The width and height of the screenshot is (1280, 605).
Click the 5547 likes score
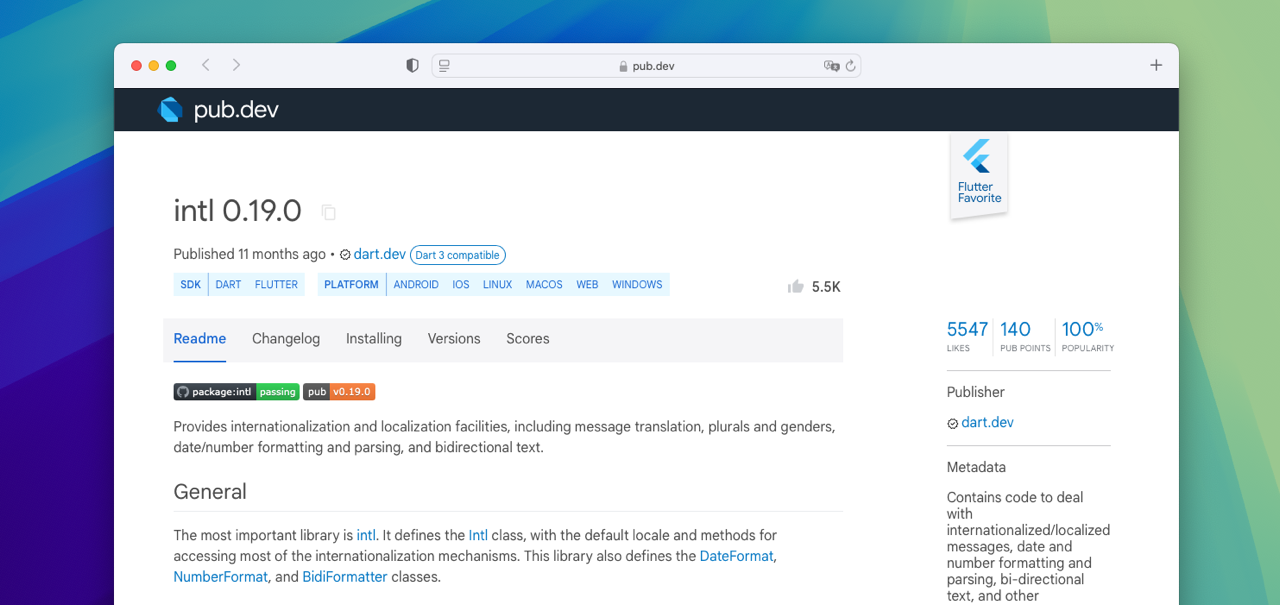[967, 335]
